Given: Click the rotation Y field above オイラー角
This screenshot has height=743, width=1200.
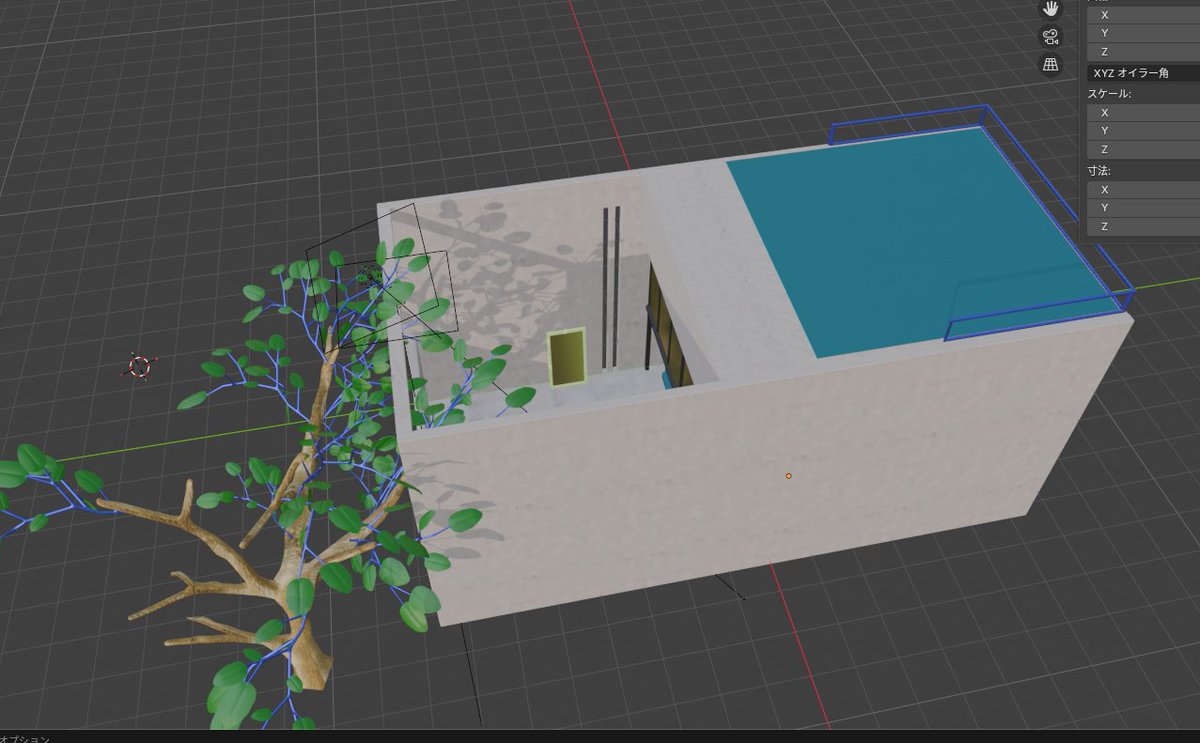Looking at the screenshot, I should pos(1143,33).
